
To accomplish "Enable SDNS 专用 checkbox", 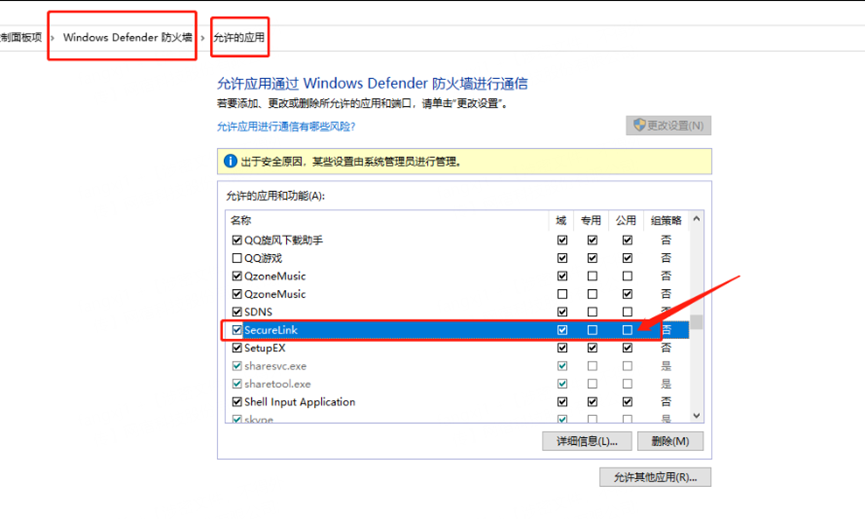I will 592,312.
